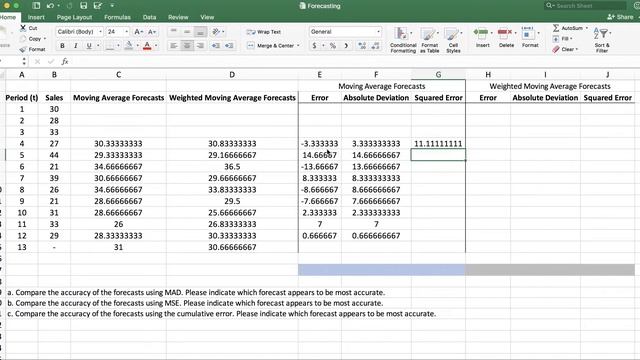The image size is (640, 360).
Task: Select column G header
Action: 438,75
